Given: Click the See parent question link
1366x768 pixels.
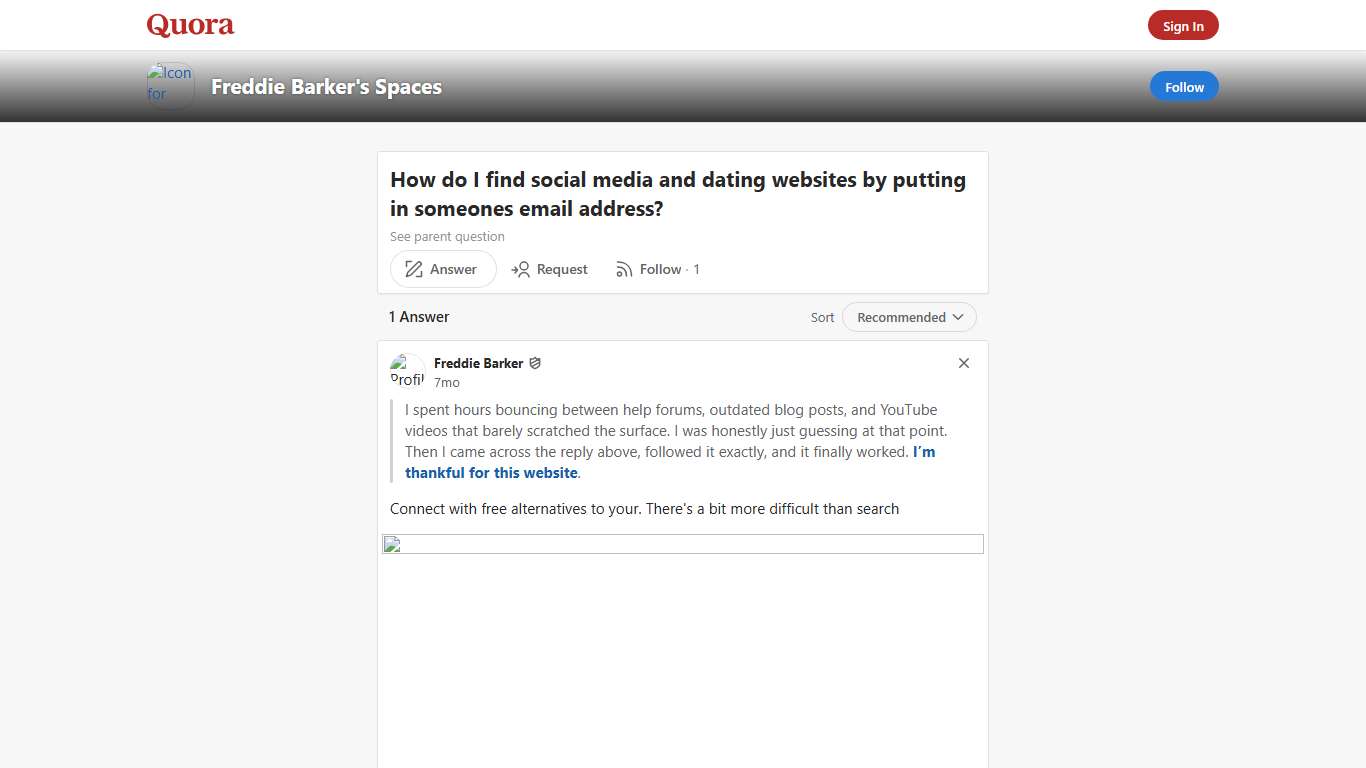Looking at the screenshot, I should pyautogui.click(x=447, y=236).
